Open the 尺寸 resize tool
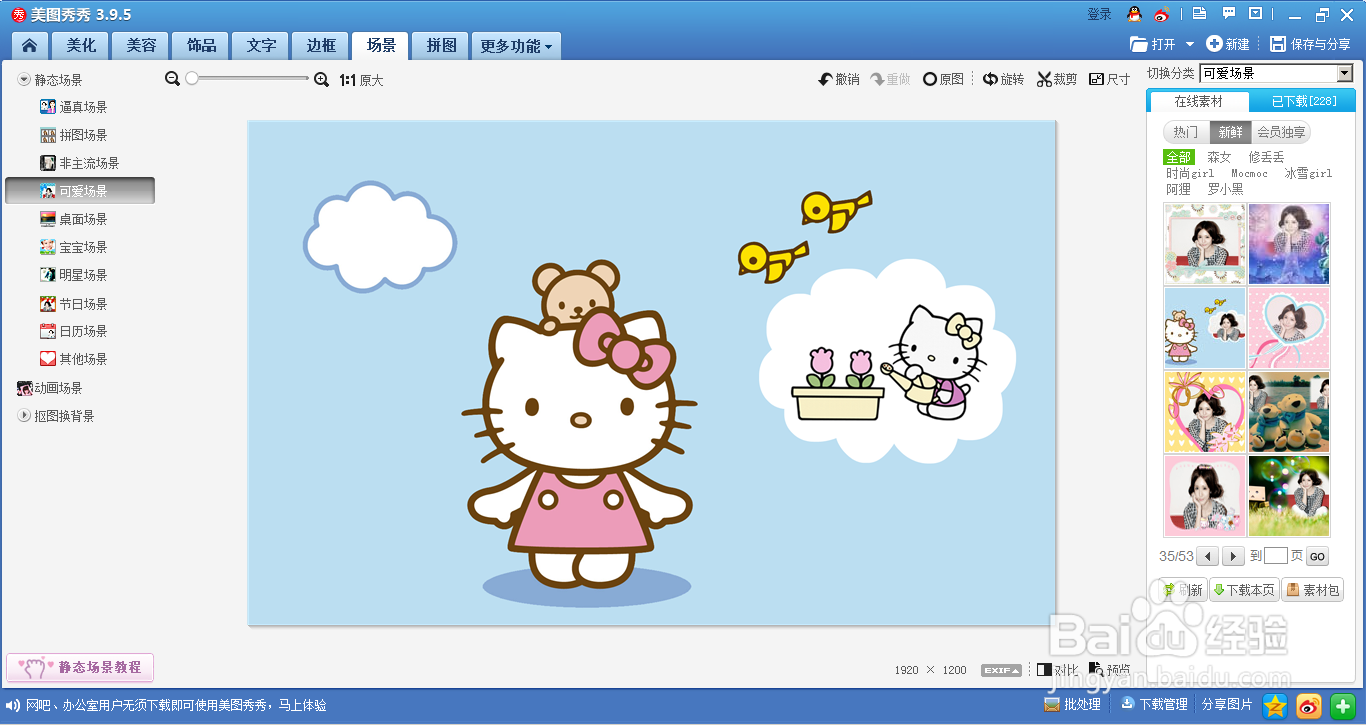The image size is (1366, 725). pos(1109,79)
